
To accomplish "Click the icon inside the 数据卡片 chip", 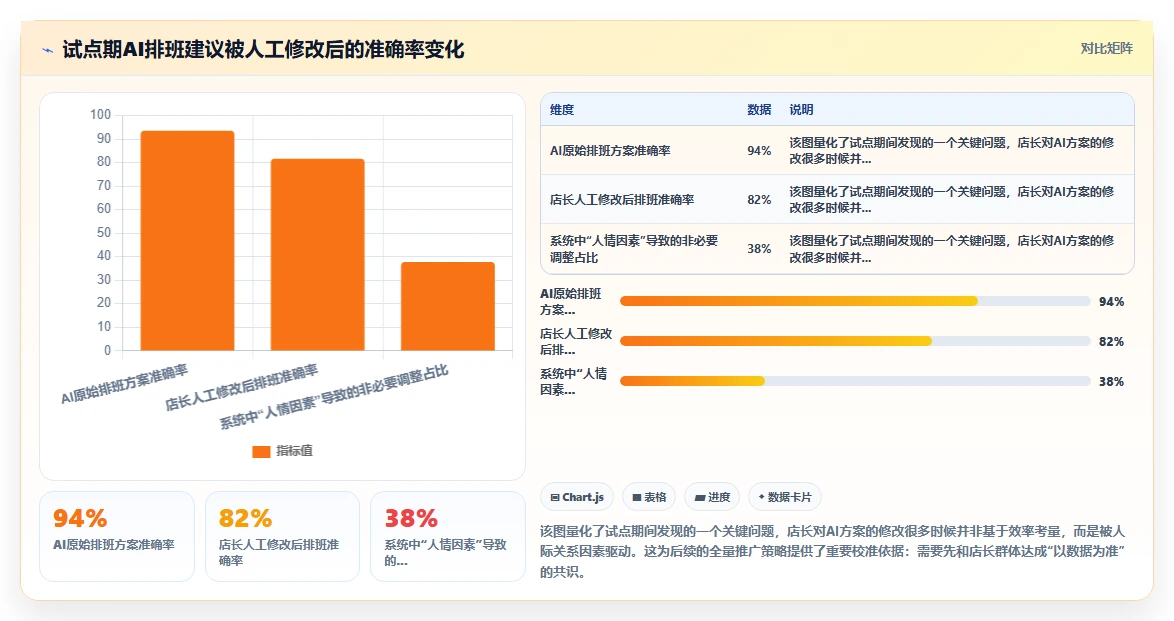I will [x=761, y=497].
